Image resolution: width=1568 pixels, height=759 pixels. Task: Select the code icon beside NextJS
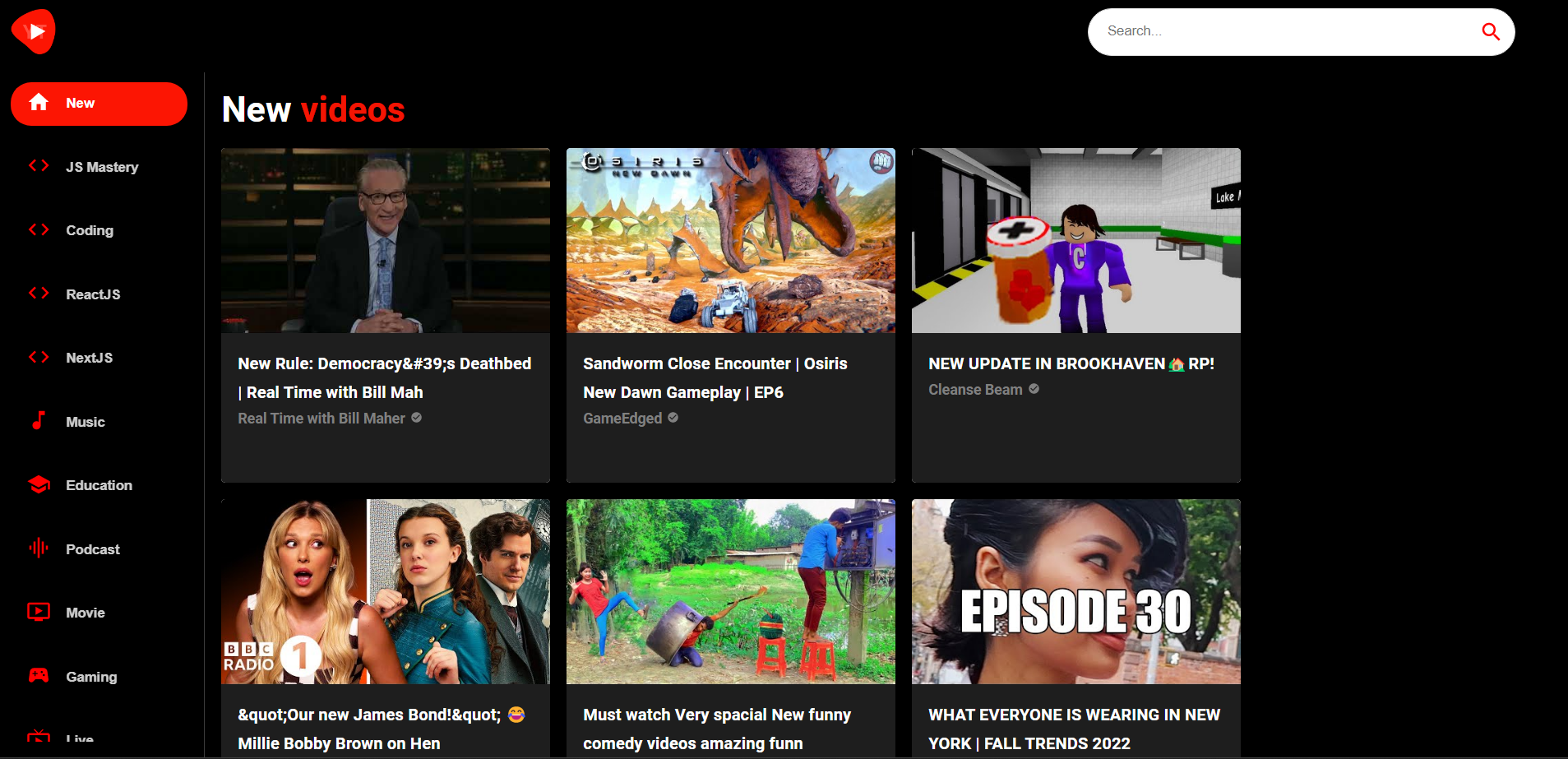[x=39, y=358]
